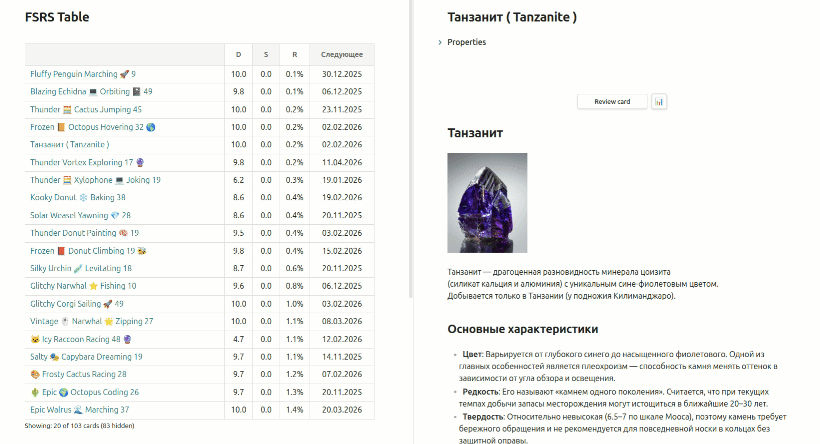Open the Thunder Vortex Exploring 17 note
This screenshot has width=820, height=444.
click(x=87, y=162)
